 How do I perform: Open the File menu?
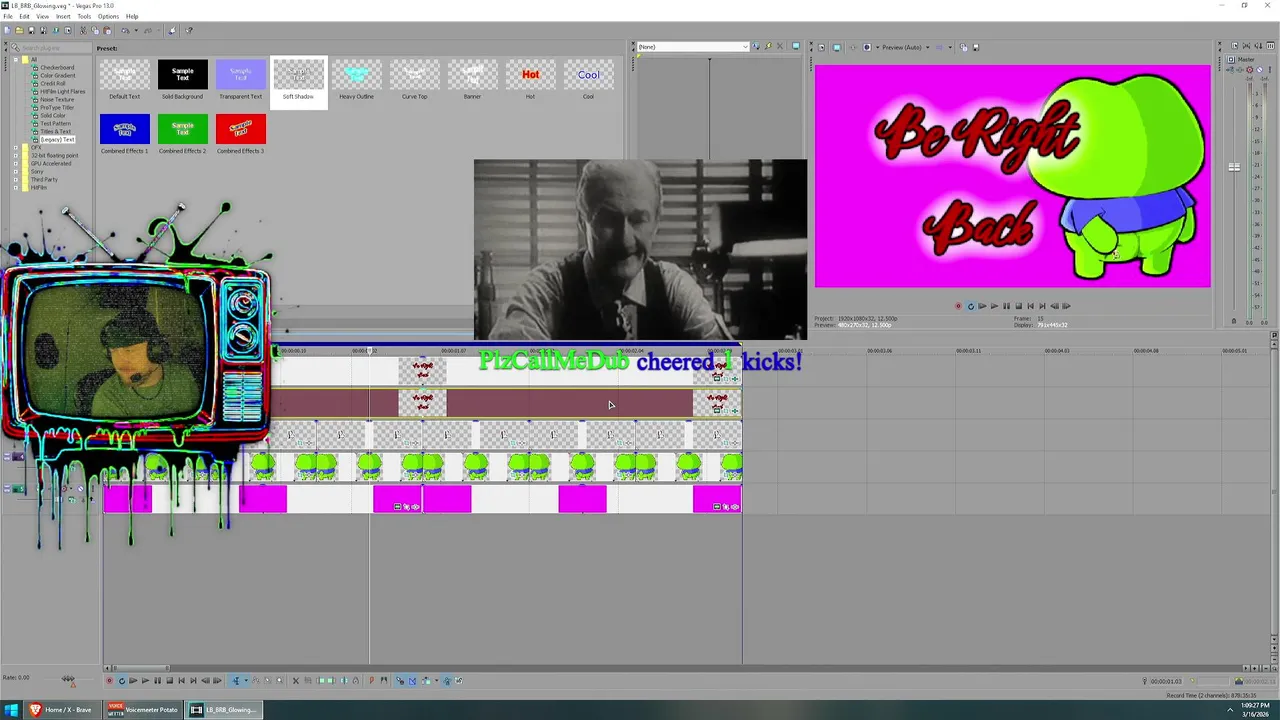[8, 16]
